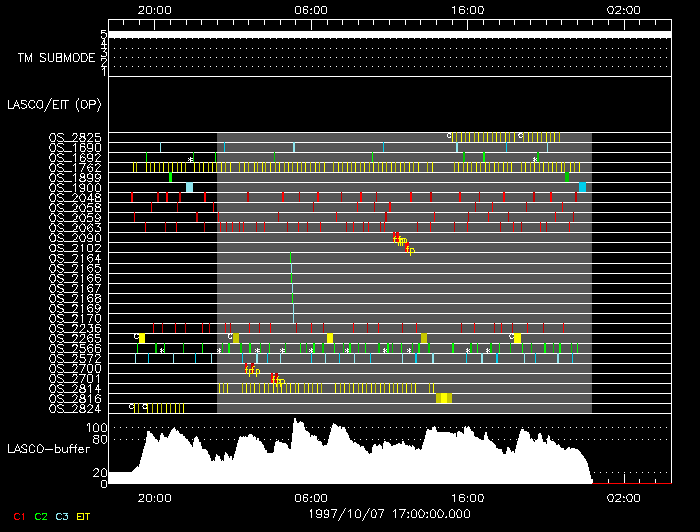Click the solid yellow block in OS_2816 row
The image size is (700, 532).
click(444, 398)
